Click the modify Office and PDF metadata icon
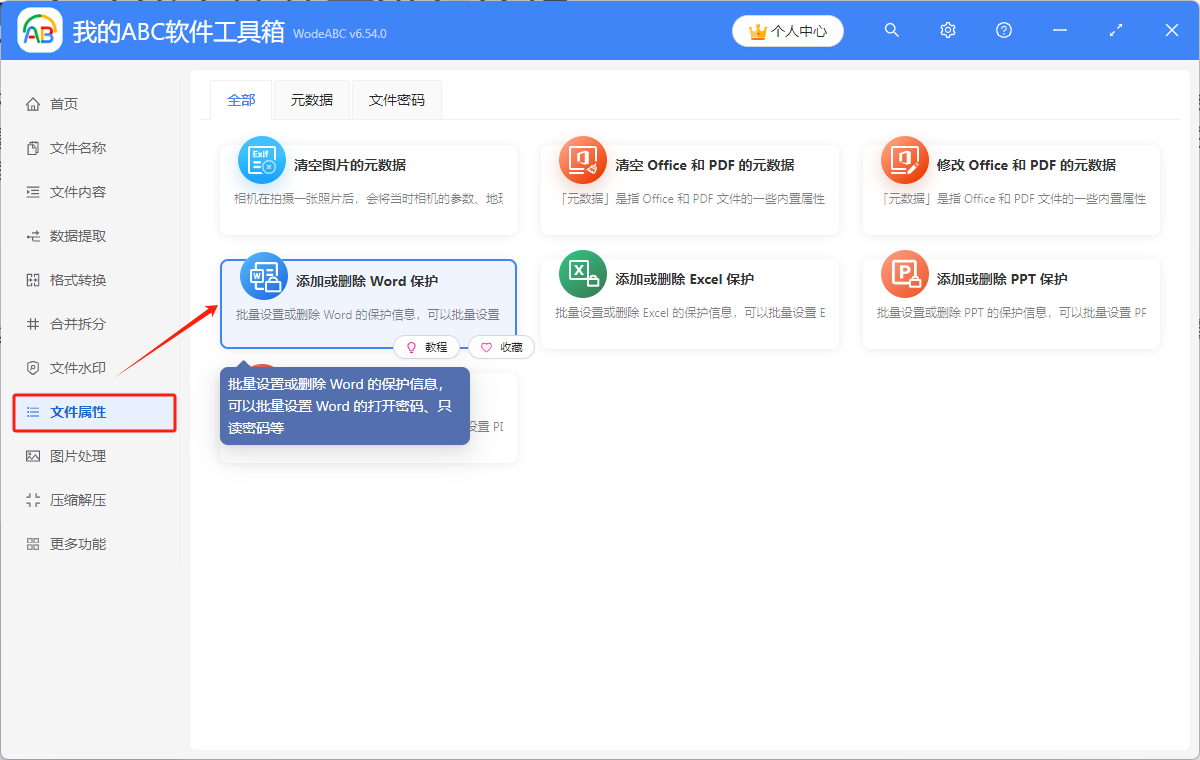 [x=905, y=160]
